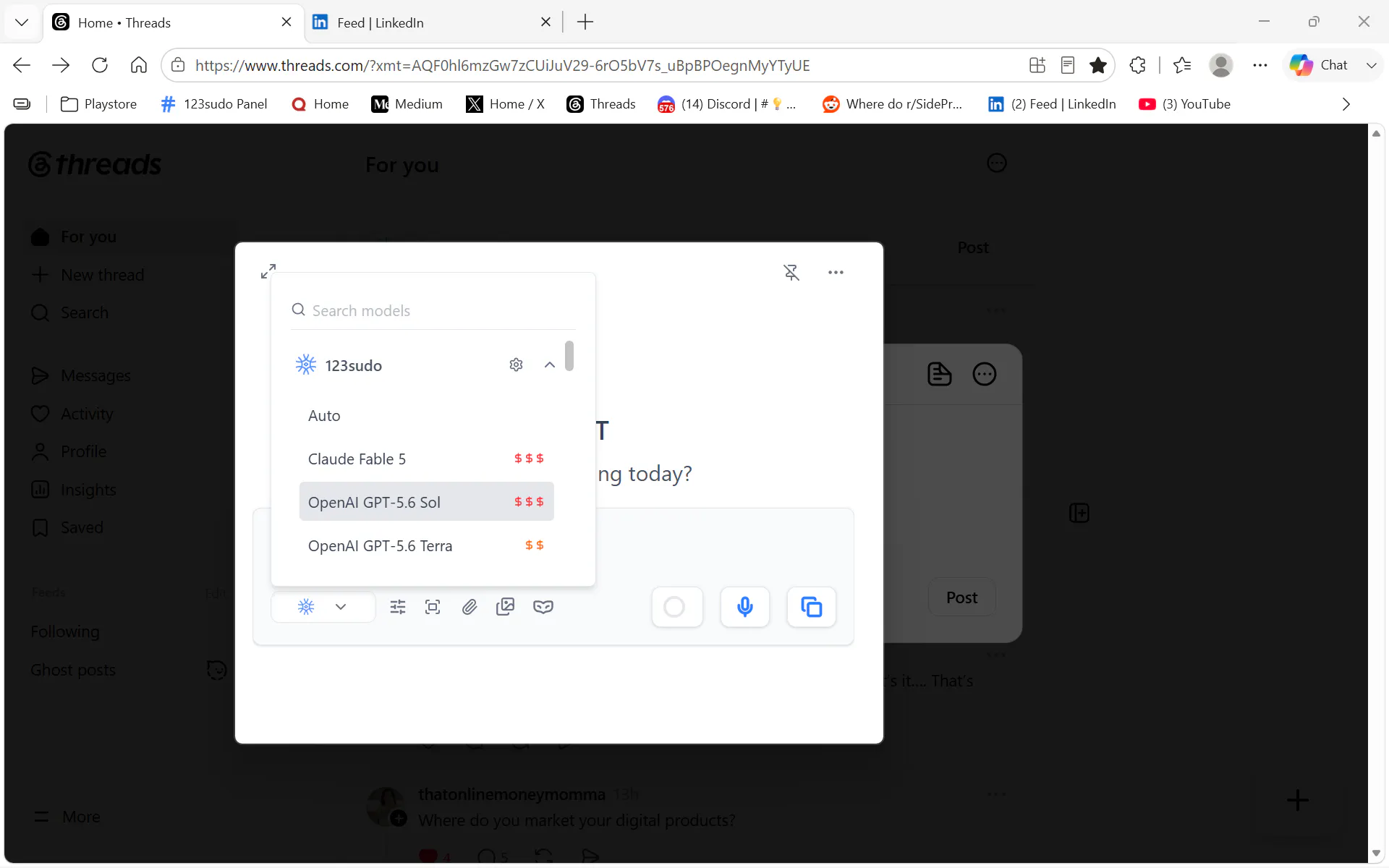
Task: Reload the current page
Action: (x=100, y=65)
